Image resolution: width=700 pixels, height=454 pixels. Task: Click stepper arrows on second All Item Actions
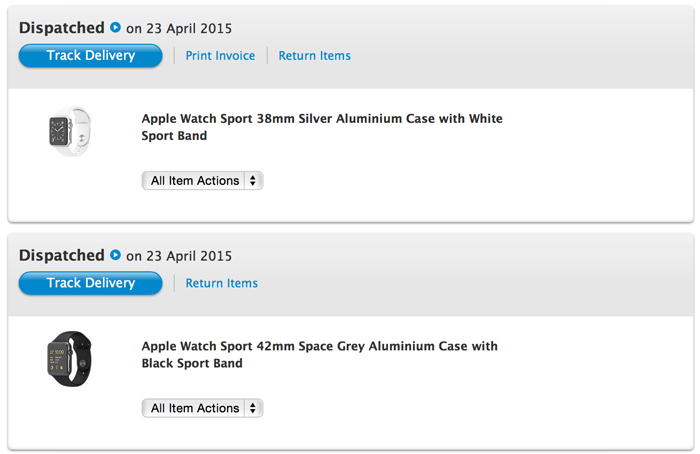coord(253,408)
